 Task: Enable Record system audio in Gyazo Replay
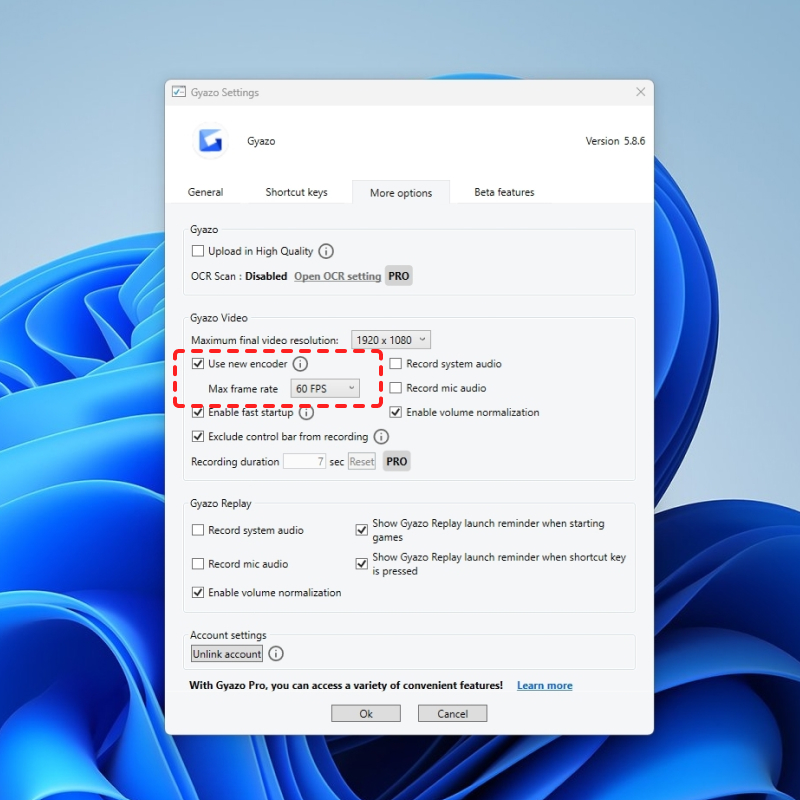pos(197,530)
